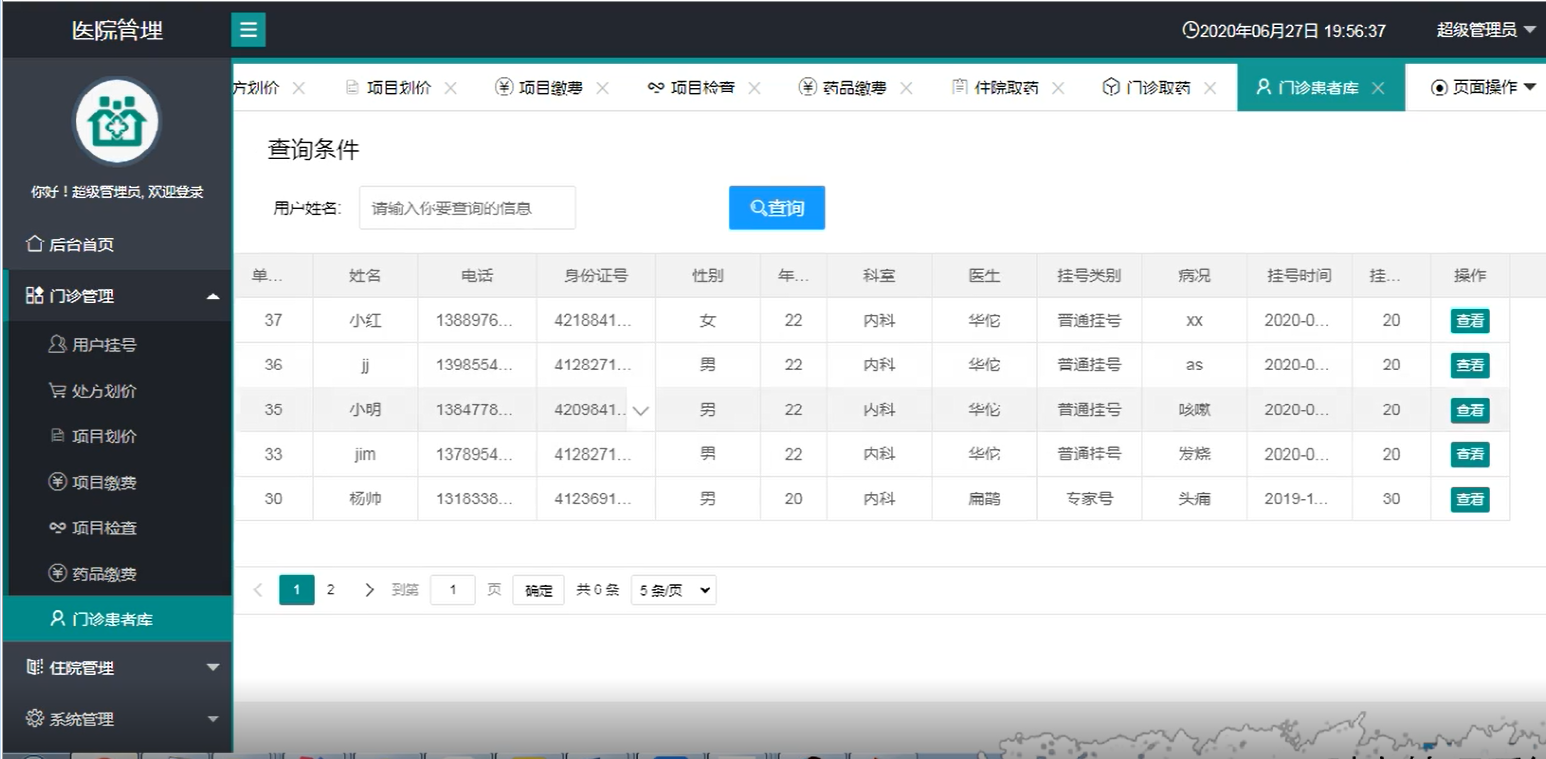Click the 挂号时间 column header

(x=1299, y=275)
